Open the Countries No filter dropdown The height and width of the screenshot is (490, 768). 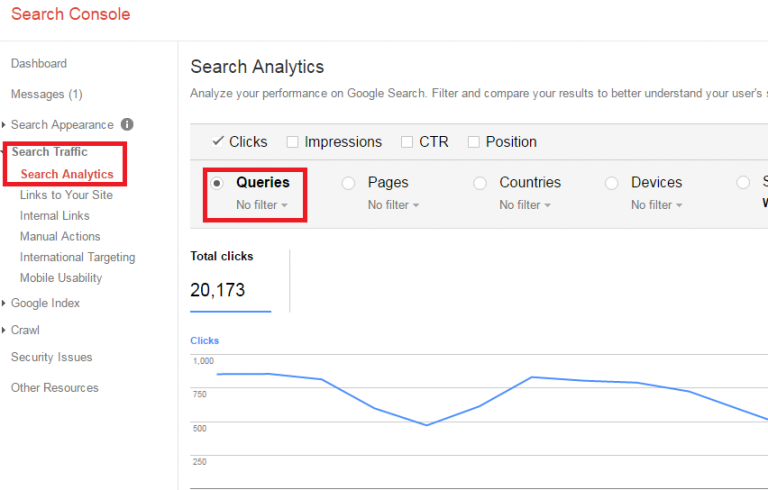[525, 205]
